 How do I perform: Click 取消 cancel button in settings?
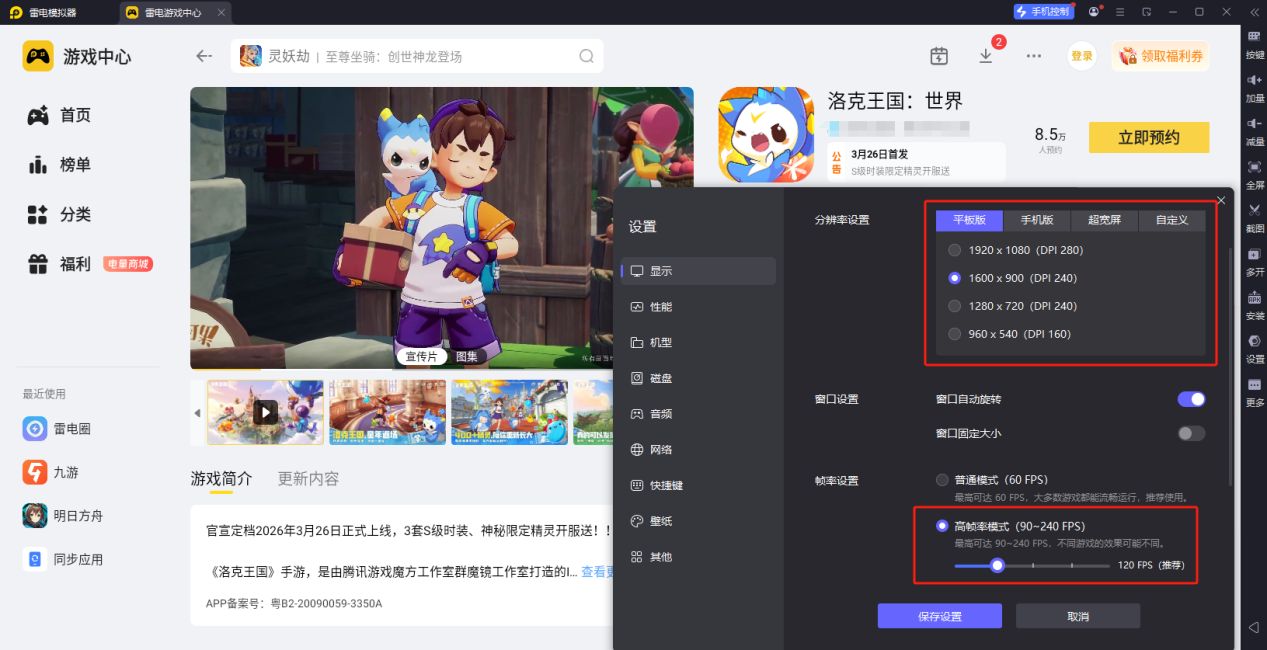1078,616
